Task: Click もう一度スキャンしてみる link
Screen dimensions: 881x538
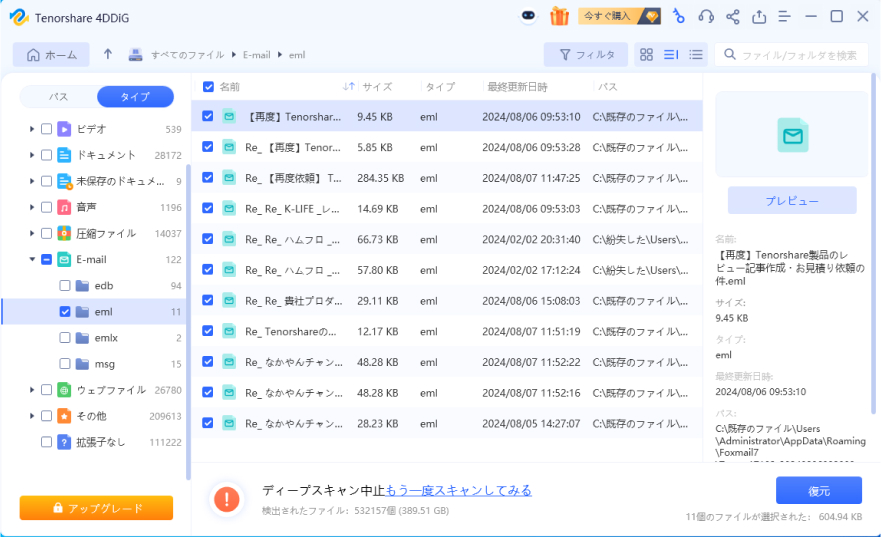Action: [458, 490]
